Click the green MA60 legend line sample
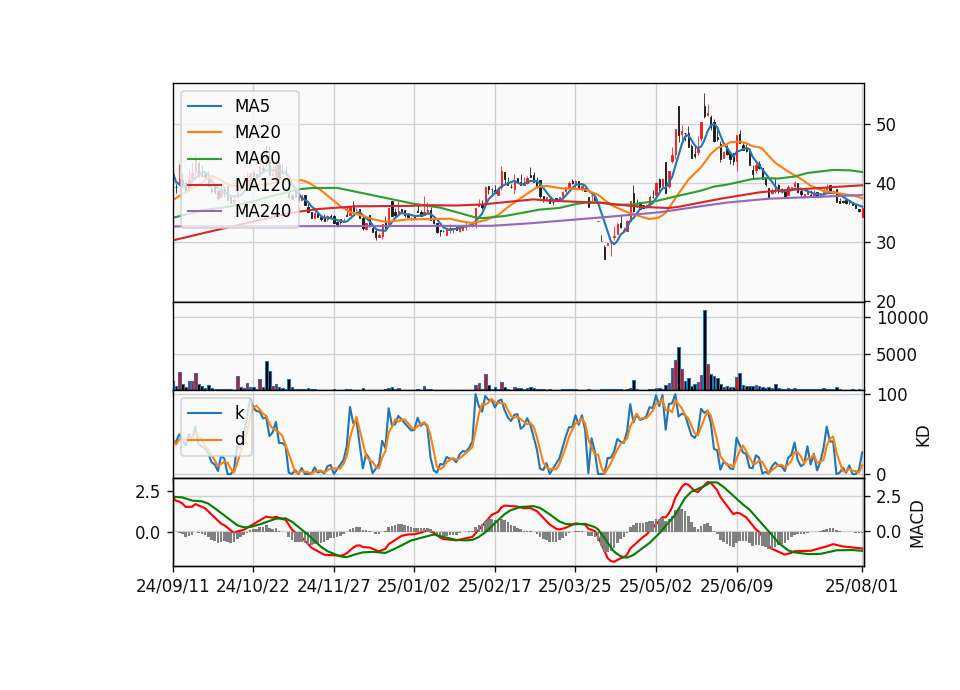 pyautogui.click(x=204, y=159)
